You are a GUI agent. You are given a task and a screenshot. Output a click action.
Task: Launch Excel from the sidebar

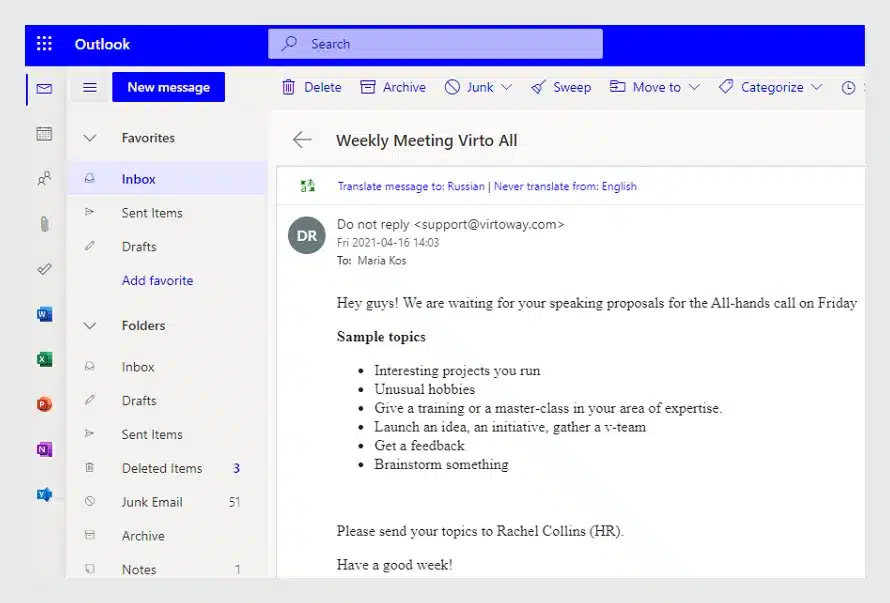pyautogui.click(x=44, y=359)
